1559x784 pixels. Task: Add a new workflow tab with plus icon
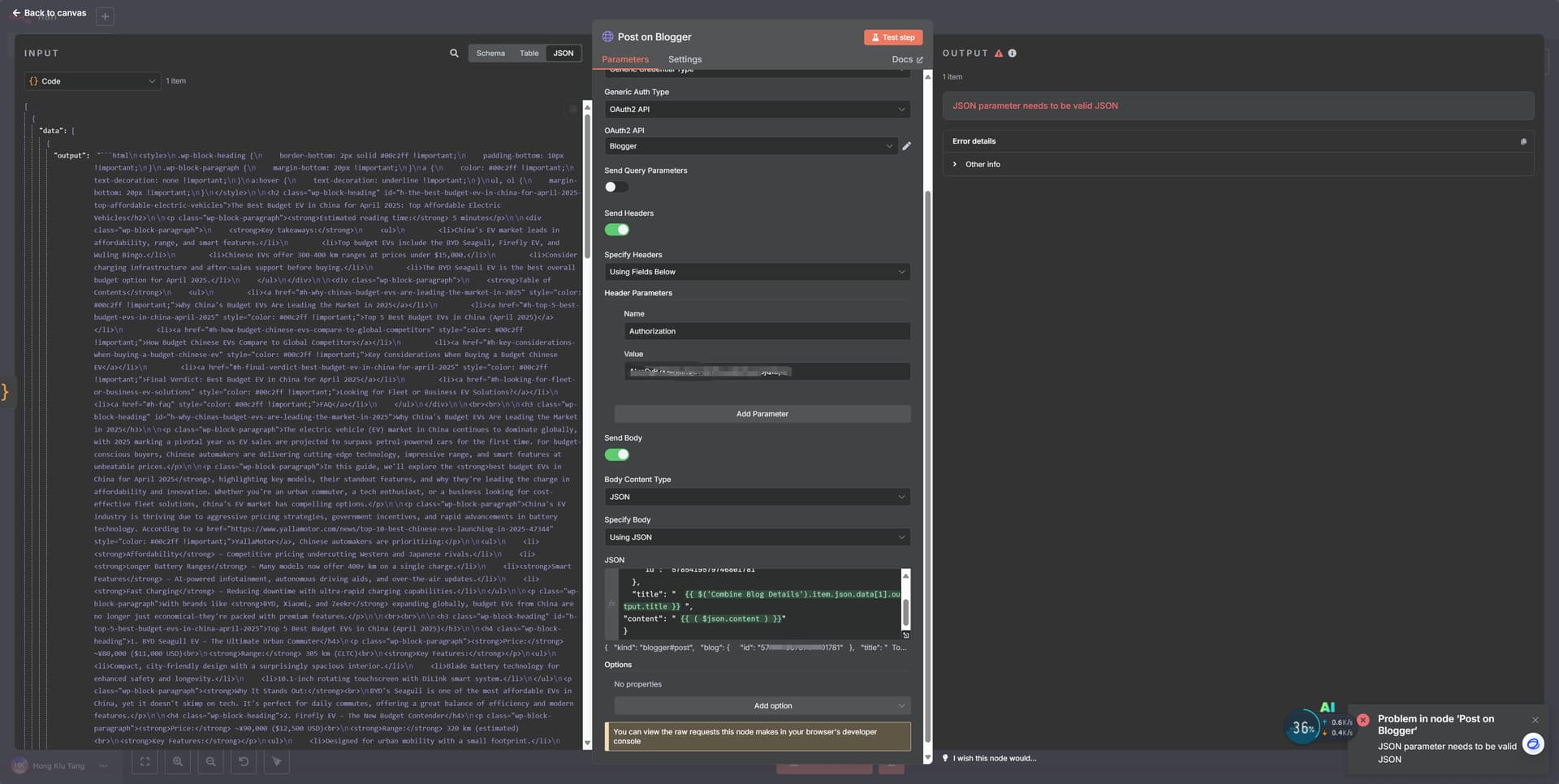(105, 15)
